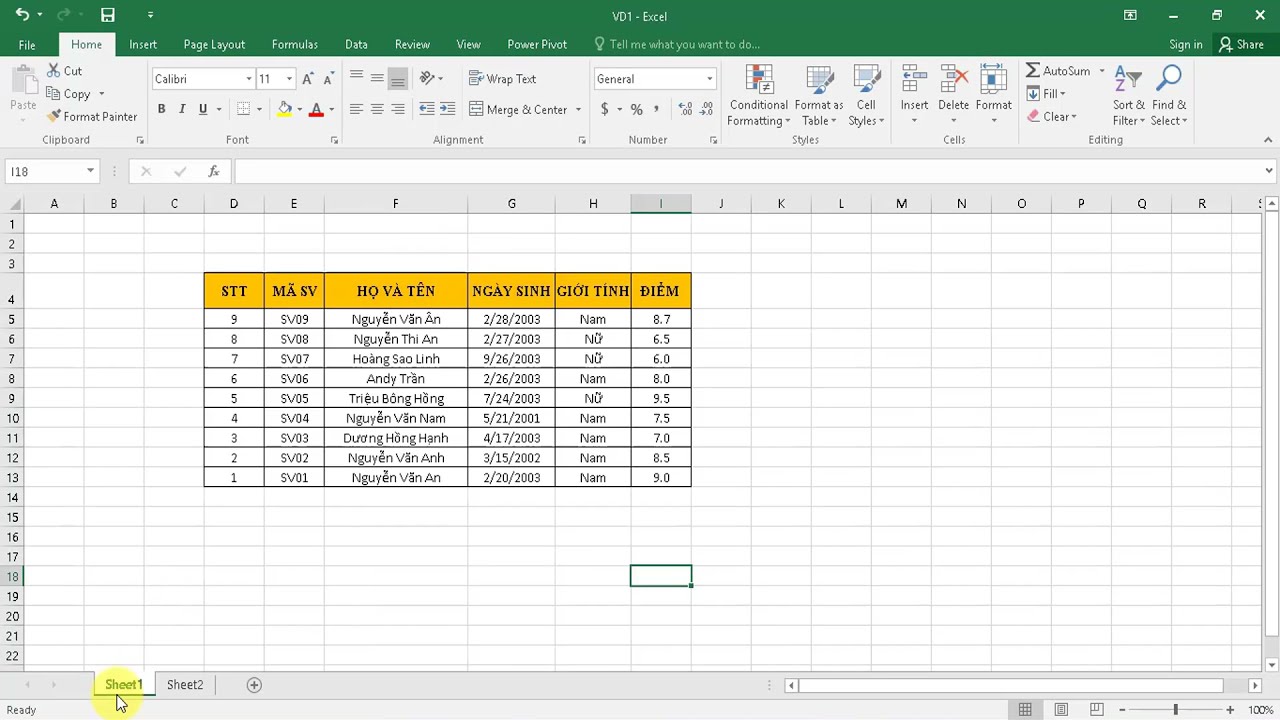
Task: Click the Cut scissors button
Action: tap(65, 71)
